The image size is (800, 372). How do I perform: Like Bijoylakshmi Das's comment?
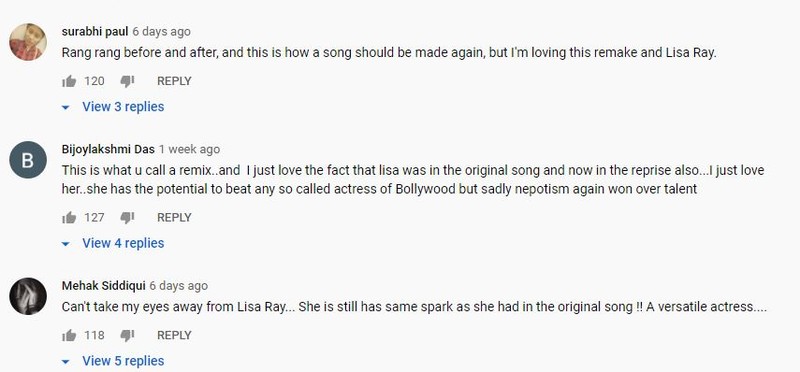[69, 218]
